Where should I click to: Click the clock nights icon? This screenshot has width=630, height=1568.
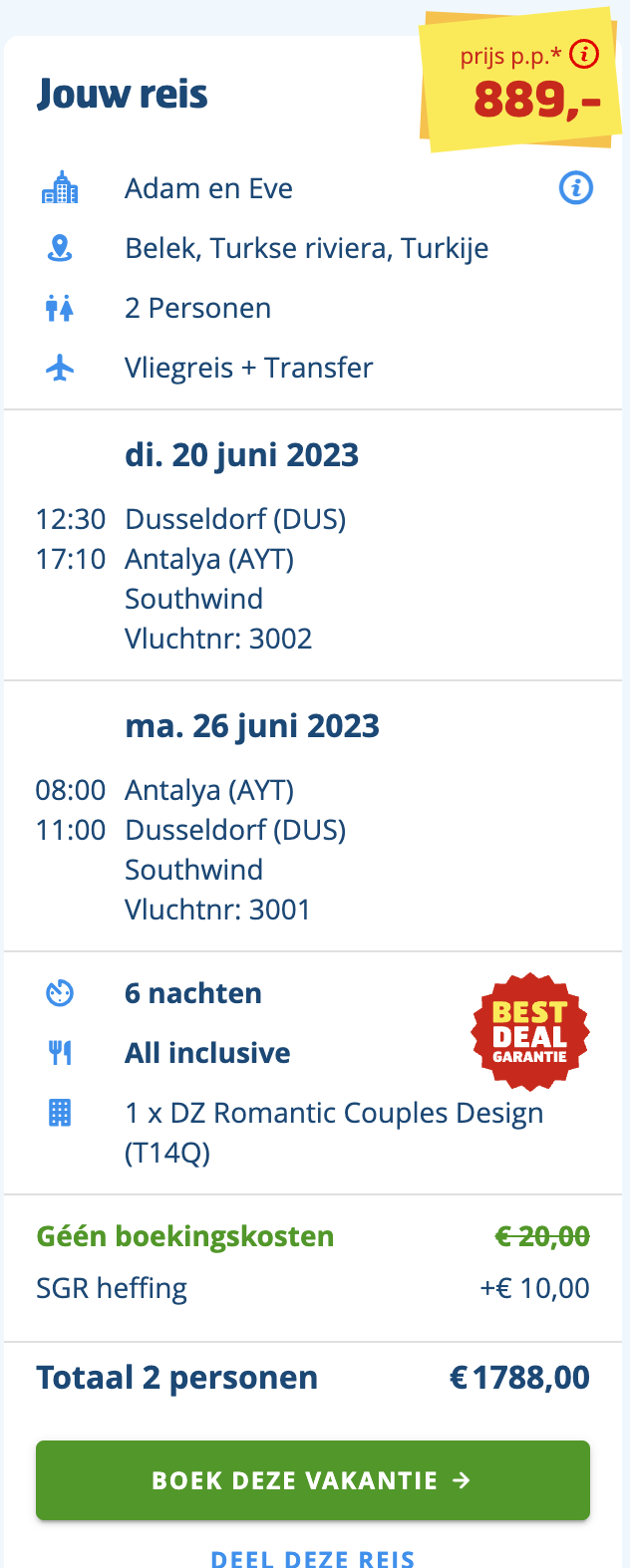tap(60, 993)
